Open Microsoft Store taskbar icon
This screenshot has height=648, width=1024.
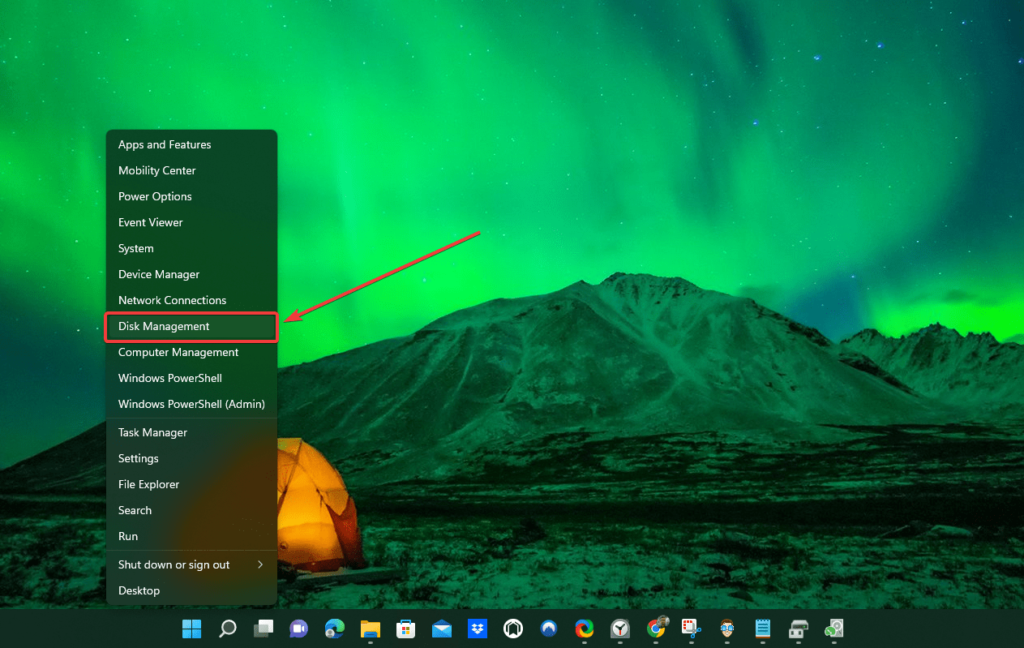click(406, 629)
